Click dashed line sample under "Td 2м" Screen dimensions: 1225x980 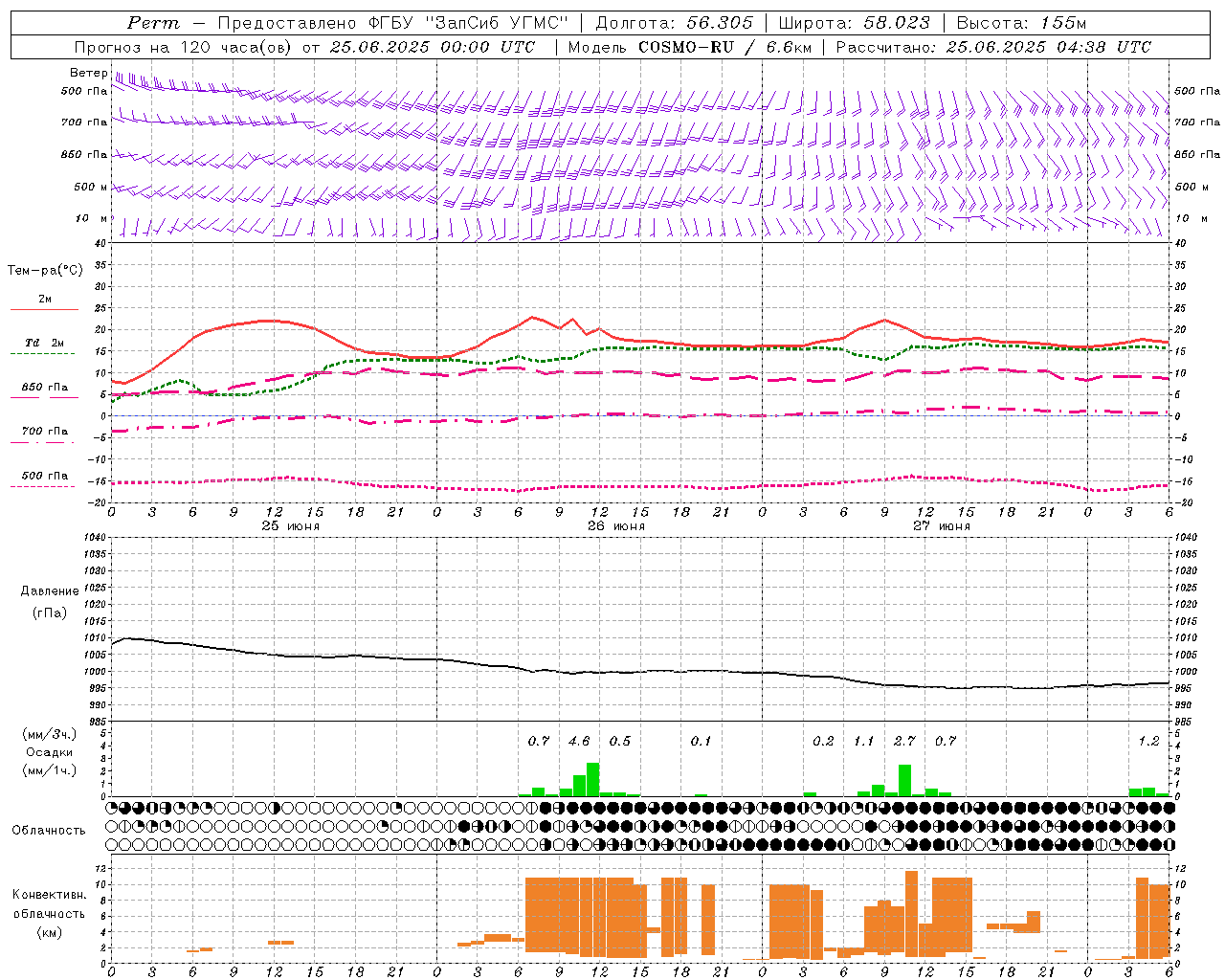tap(42, 353)
